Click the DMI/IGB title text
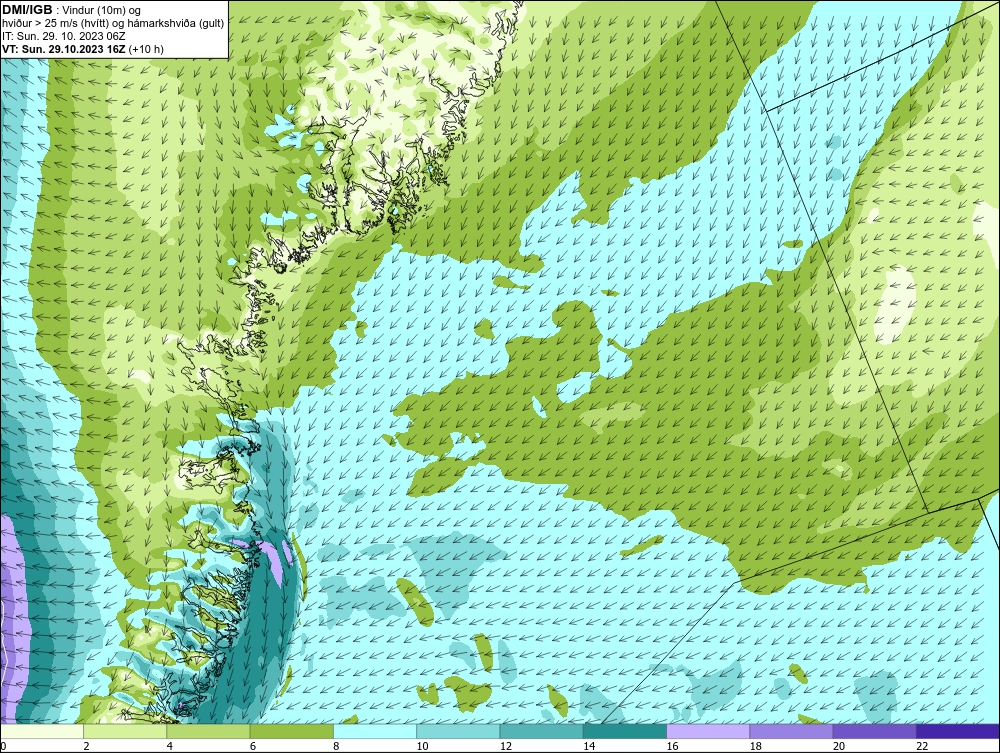 pyautogui.click(x=27, y=10)
